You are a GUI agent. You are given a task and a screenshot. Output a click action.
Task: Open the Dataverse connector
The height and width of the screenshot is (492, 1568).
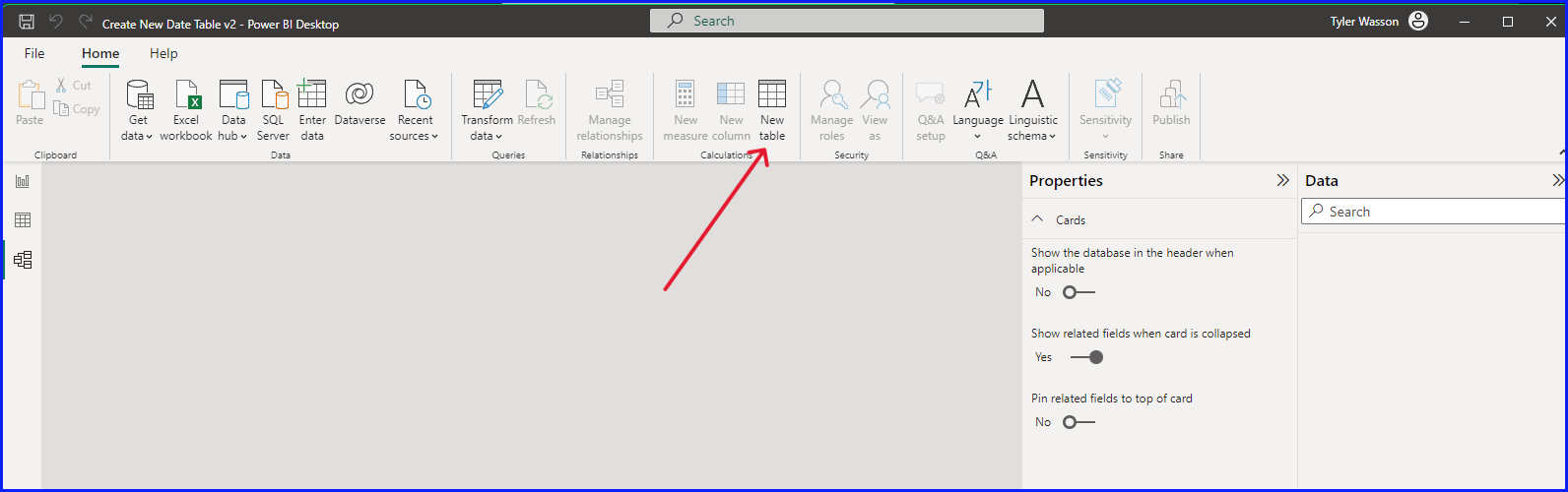359,103
